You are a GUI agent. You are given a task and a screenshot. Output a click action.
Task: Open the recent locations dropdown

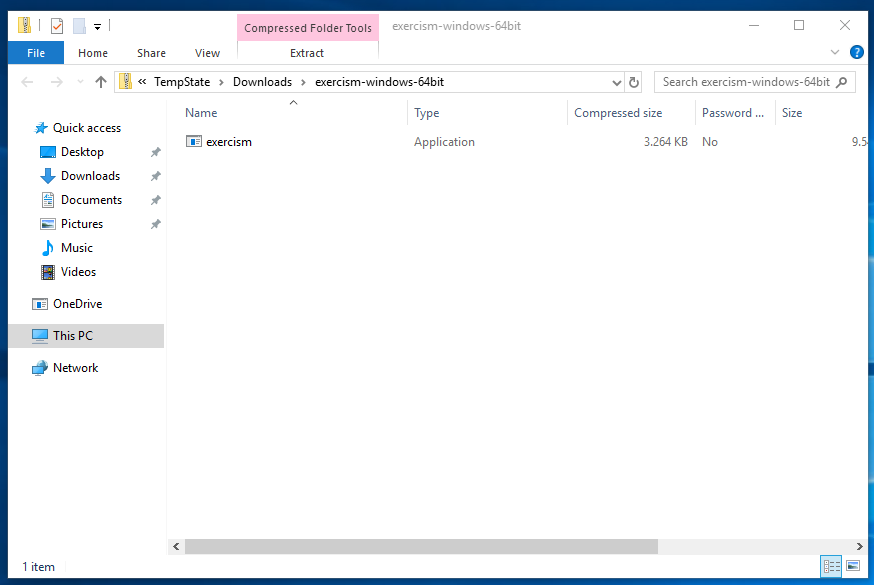(x=80, y=82)
